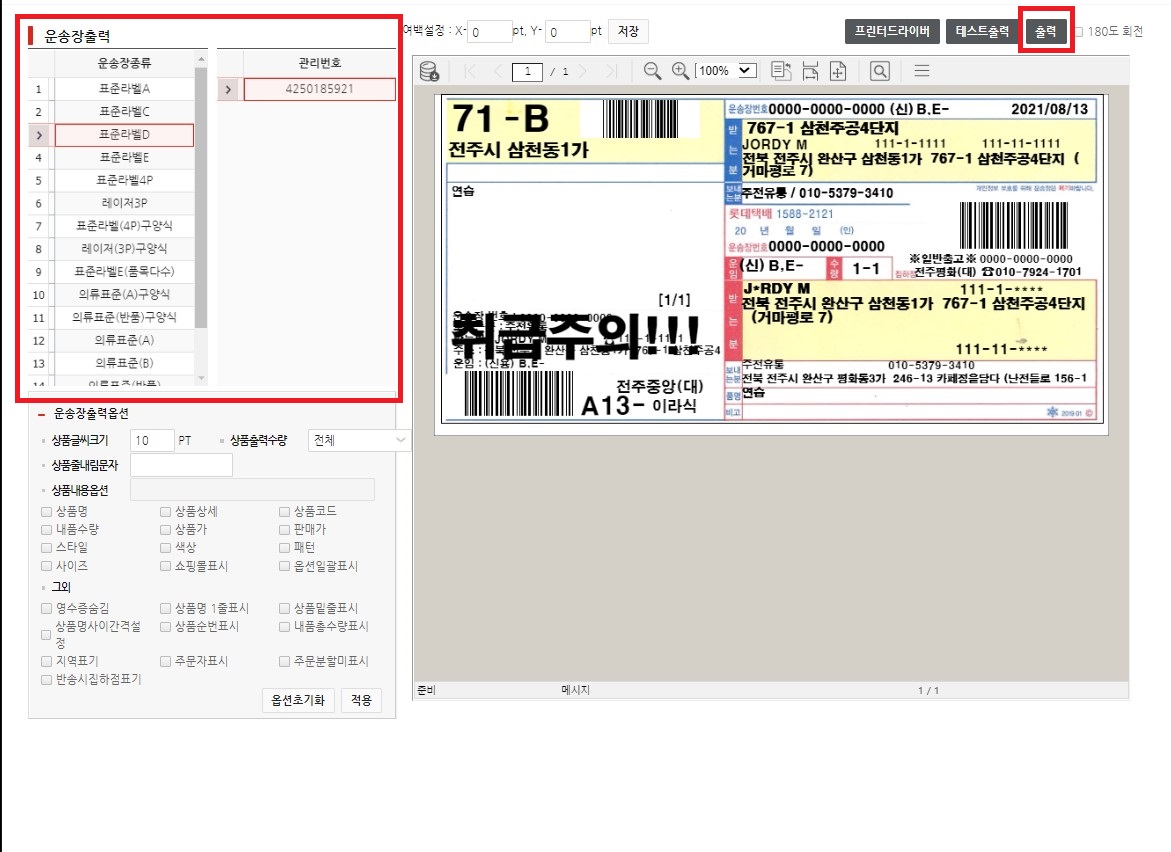
Task: Go to next page in preview toolbar
Action: point(583,71)
